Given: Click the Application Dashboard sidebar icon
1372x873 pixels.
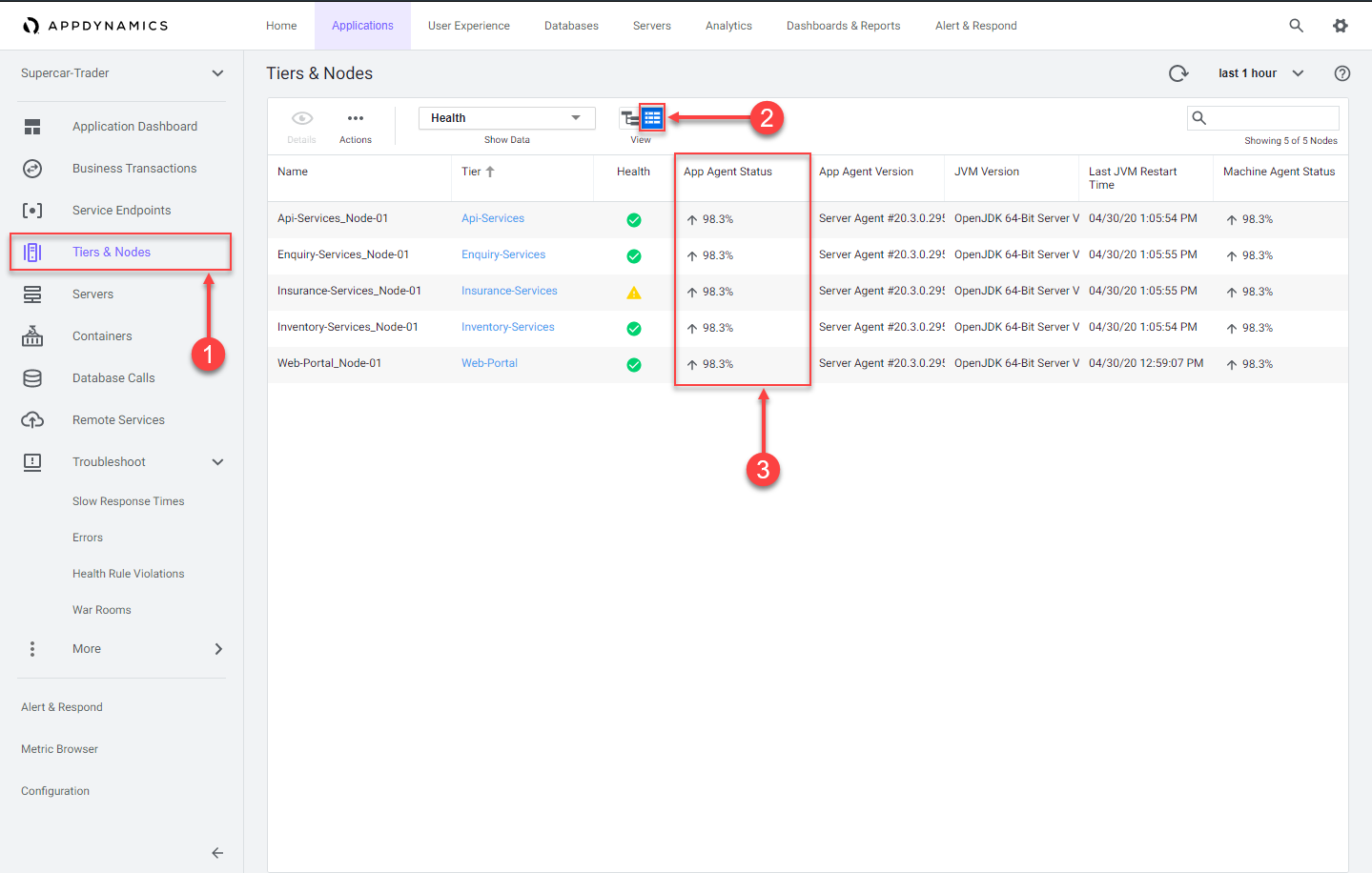Looking at the screenshot, I should (32, 127).
